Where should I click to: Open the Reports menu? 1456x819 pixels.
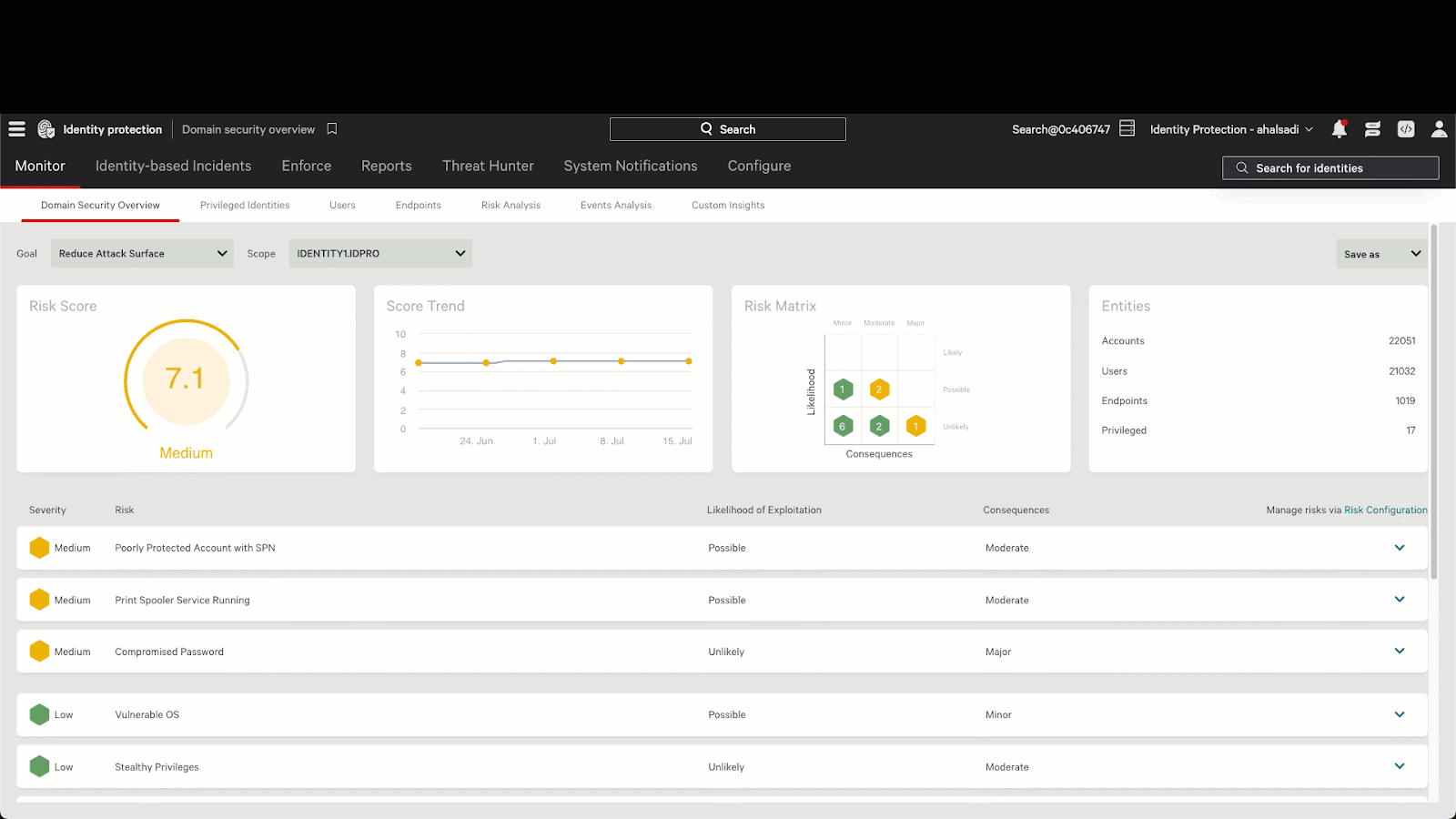(387, 166)
